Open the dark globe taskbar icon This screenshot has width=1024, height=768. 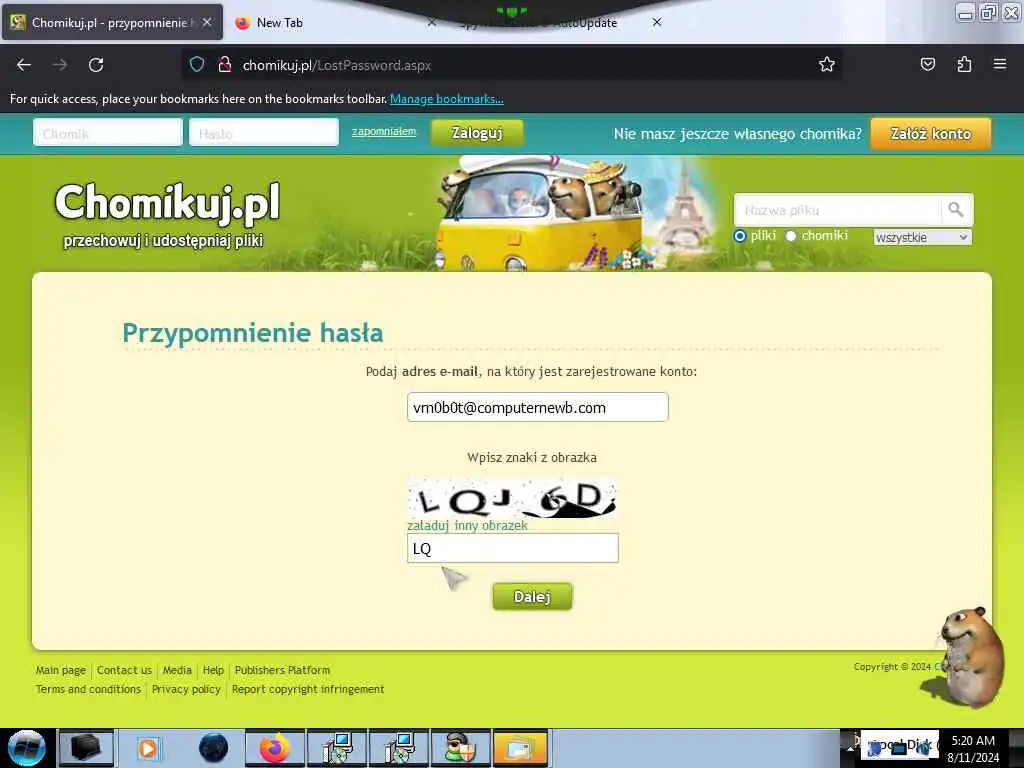[213, 748]
